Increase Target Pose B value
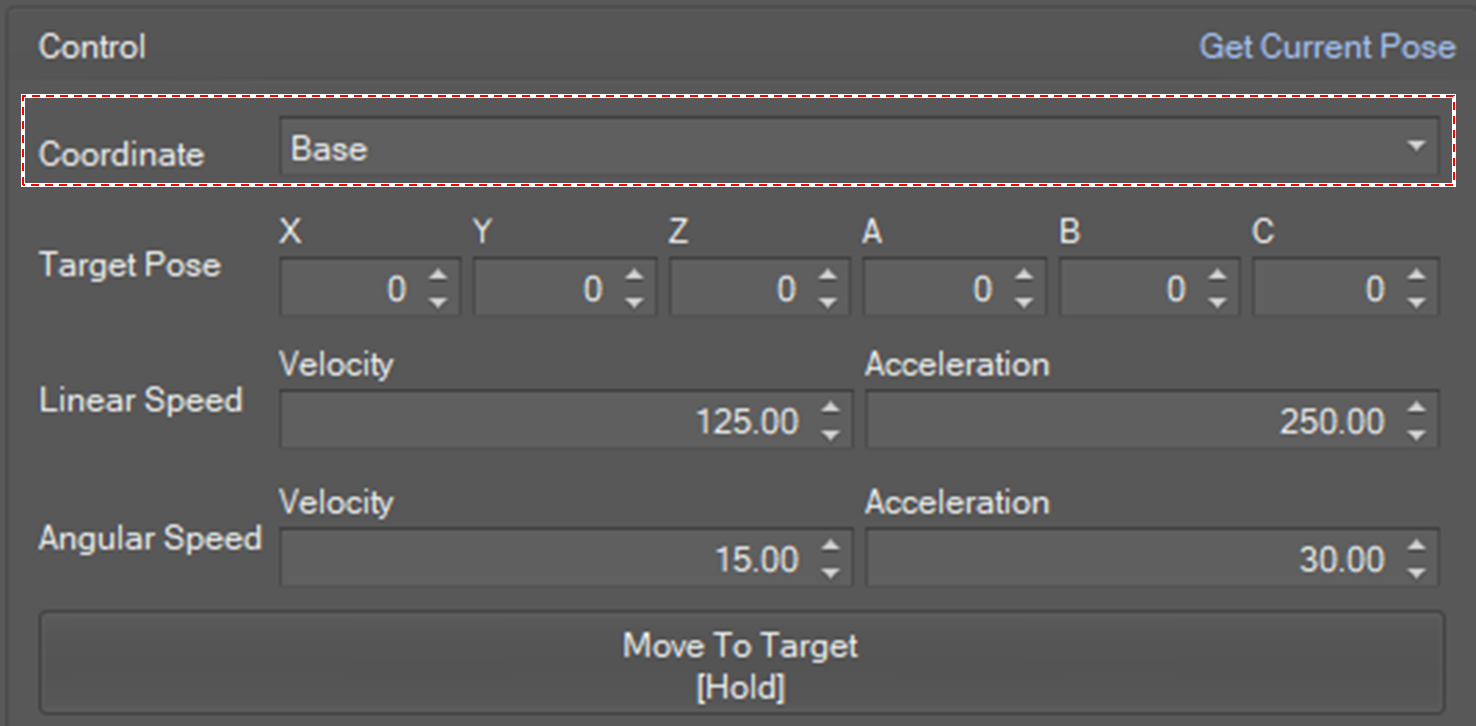Viewport: 1476px width, 726px height. point(1219,276)
